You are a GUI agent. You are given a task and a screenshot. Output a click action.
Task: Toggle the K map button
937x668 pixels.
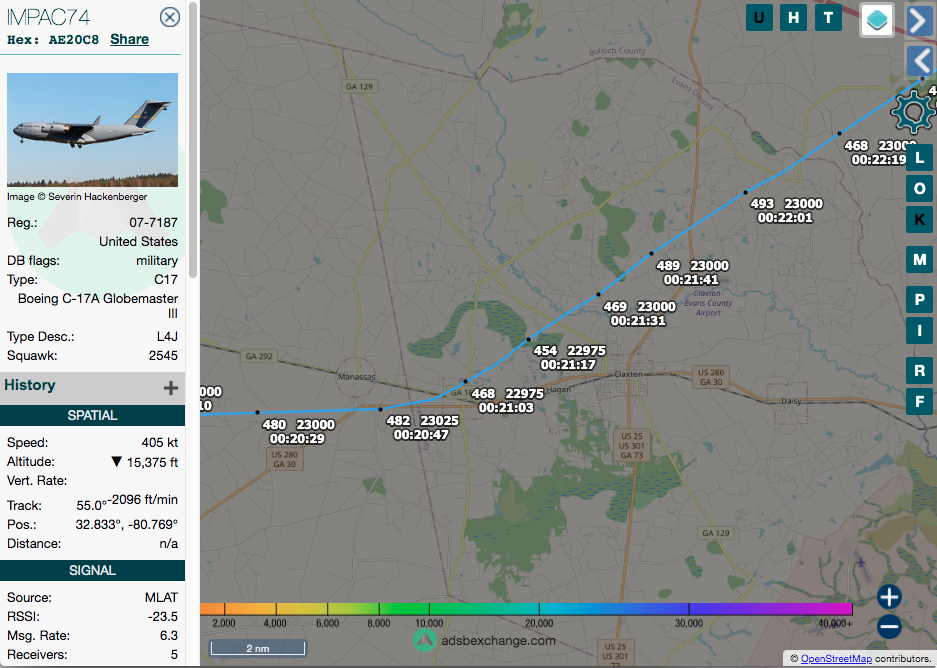click(x=920, y=220)
